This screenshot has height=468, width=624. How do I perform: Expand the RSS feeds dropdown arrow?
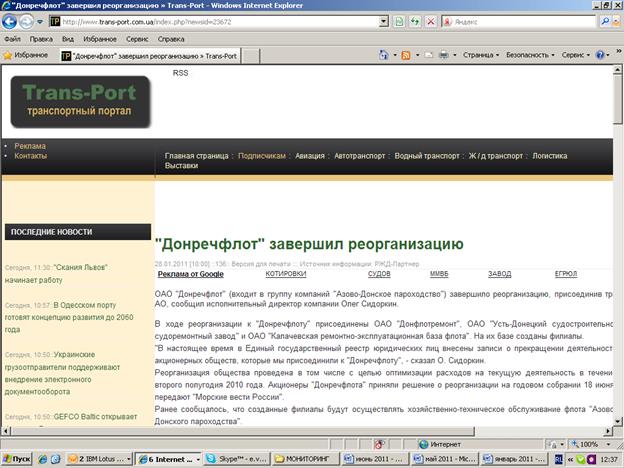[x=417, y=55]
